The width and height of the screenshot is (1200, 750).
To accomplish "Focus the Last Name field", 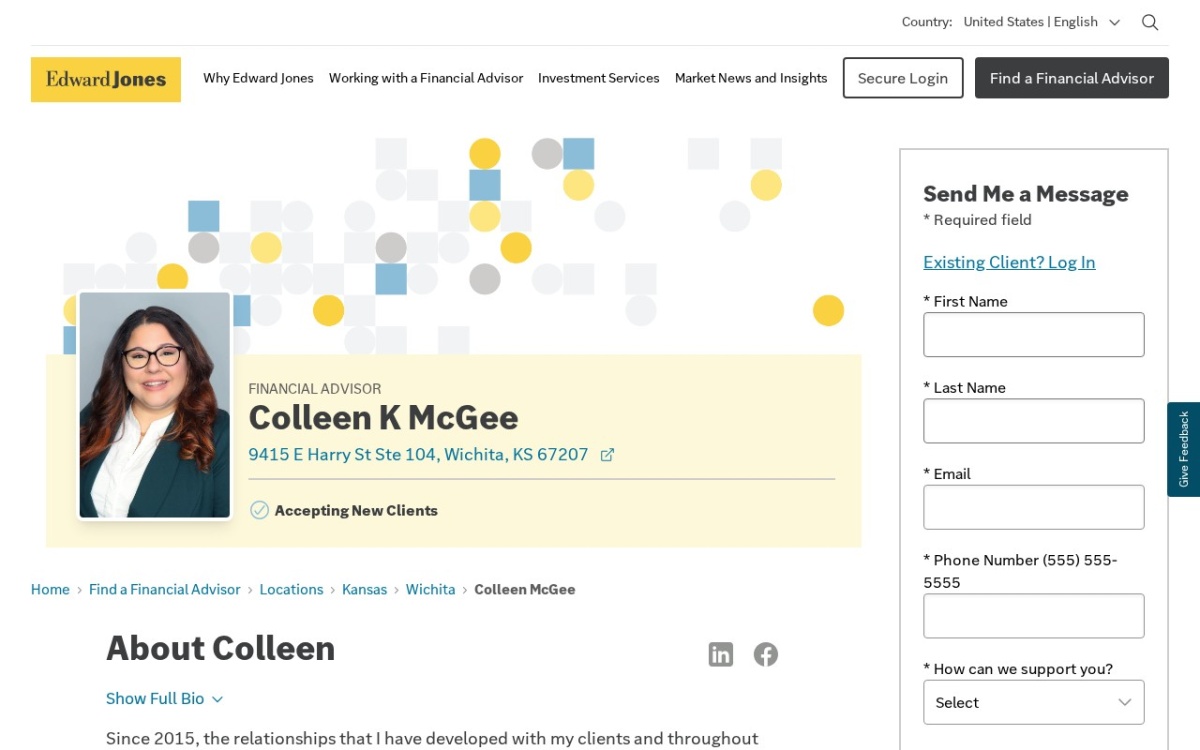I will tap(1034, 421).
